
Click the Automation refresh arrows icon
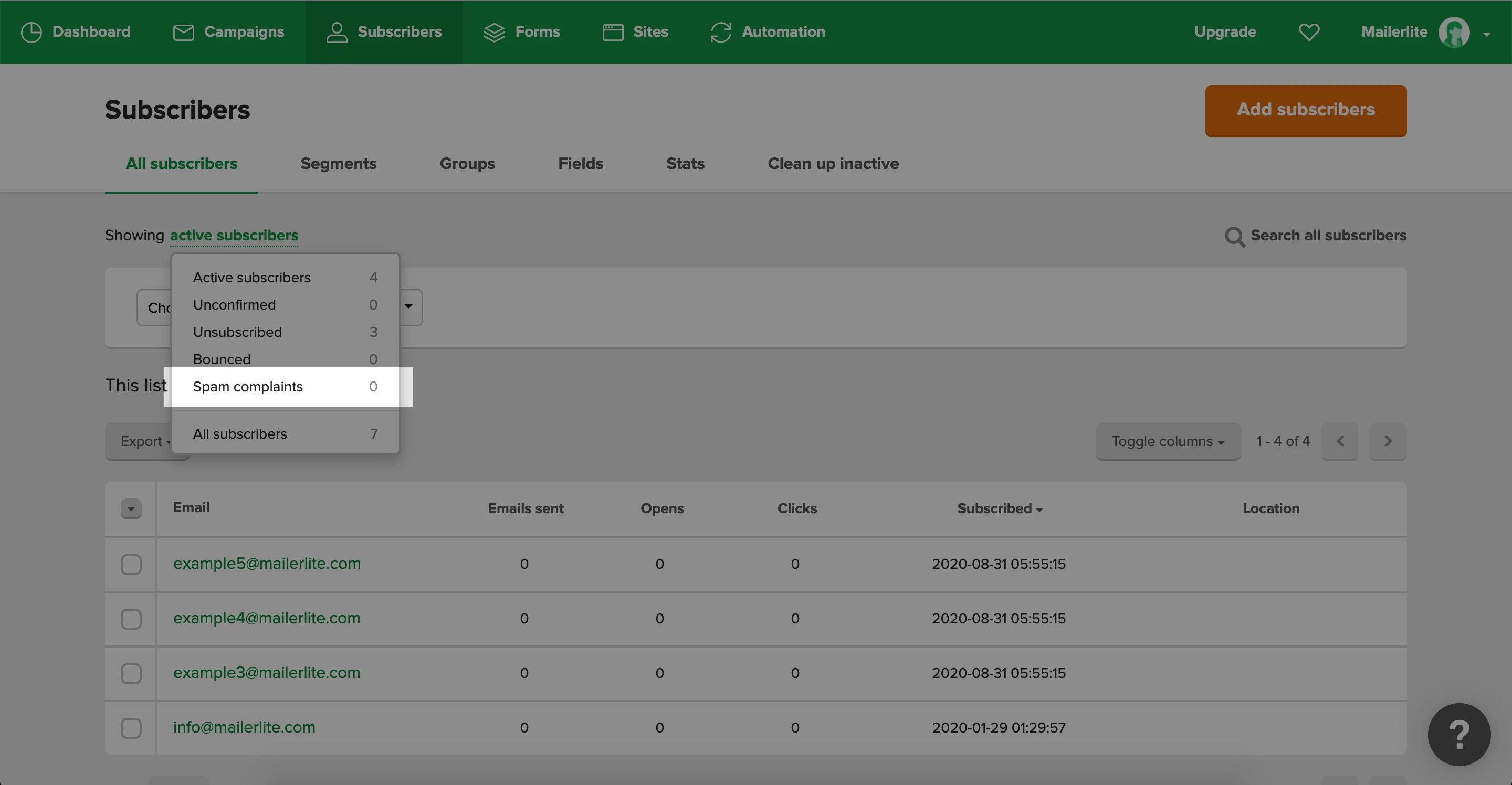click(x=720, y=32)
